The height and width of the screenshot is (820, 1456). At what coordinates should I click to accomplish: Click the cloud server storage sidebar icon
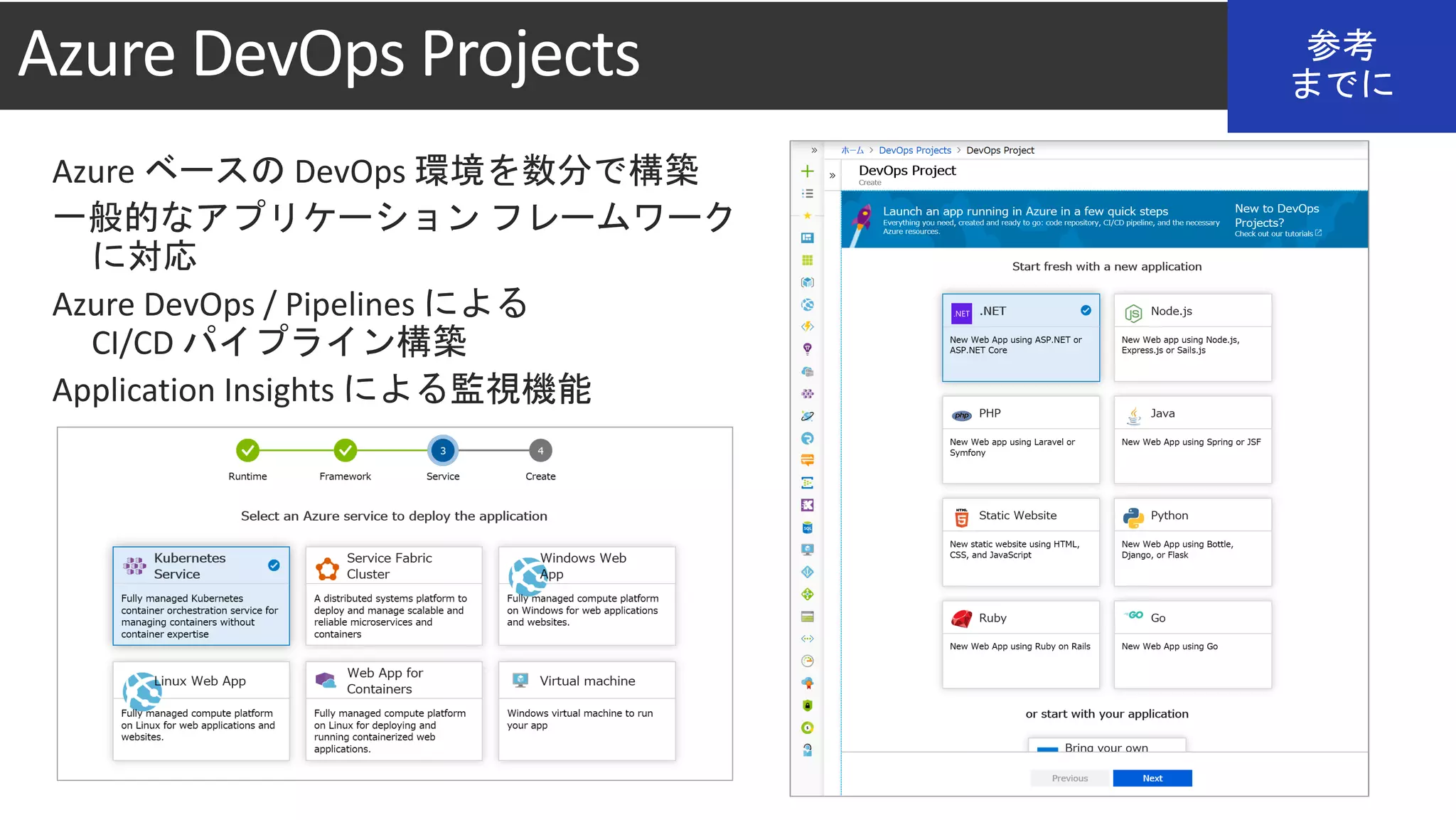(807, 371)
